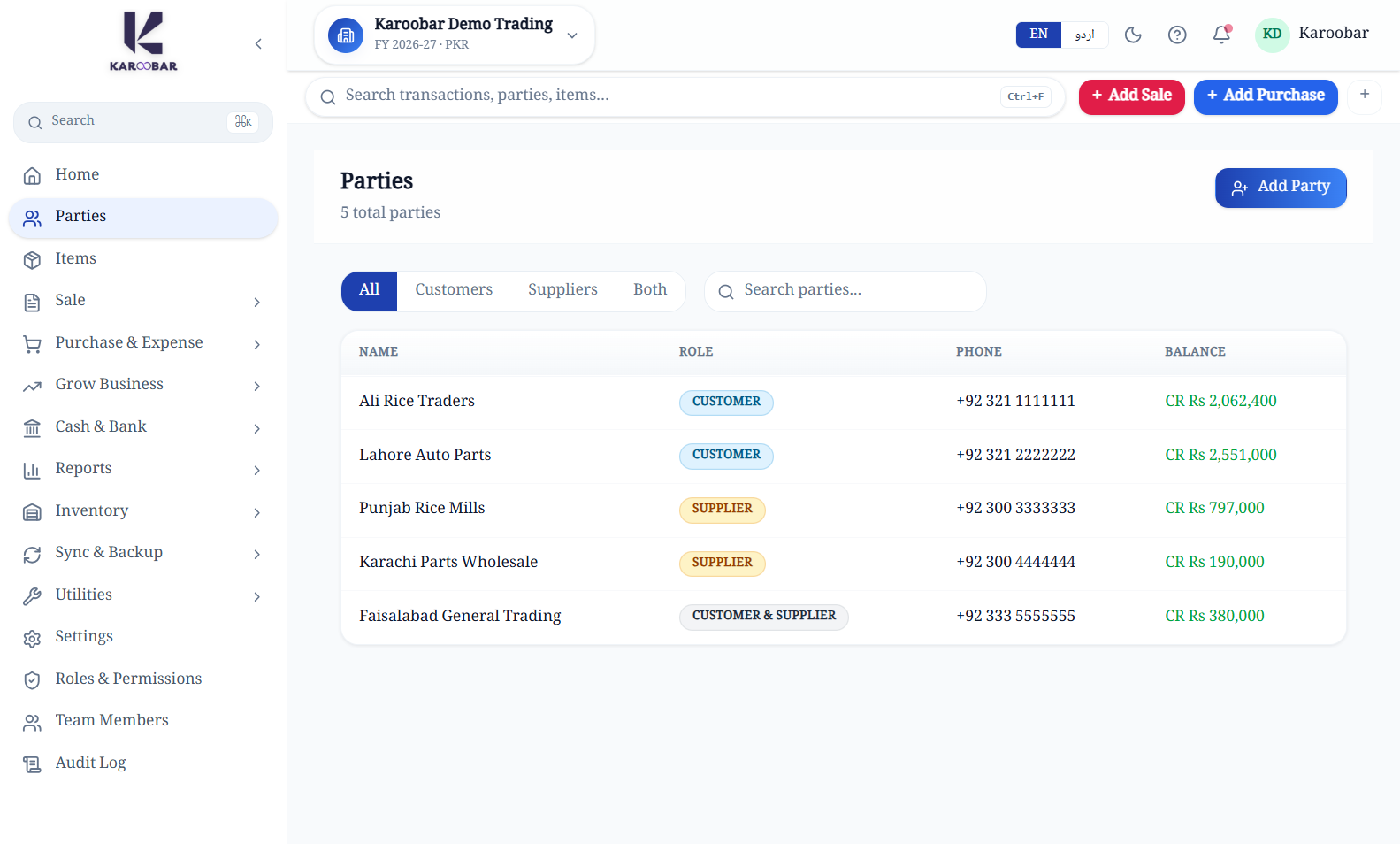Show parties with Both roles
This screenshot has height=844, width=1400.
[x=650, y=291]
